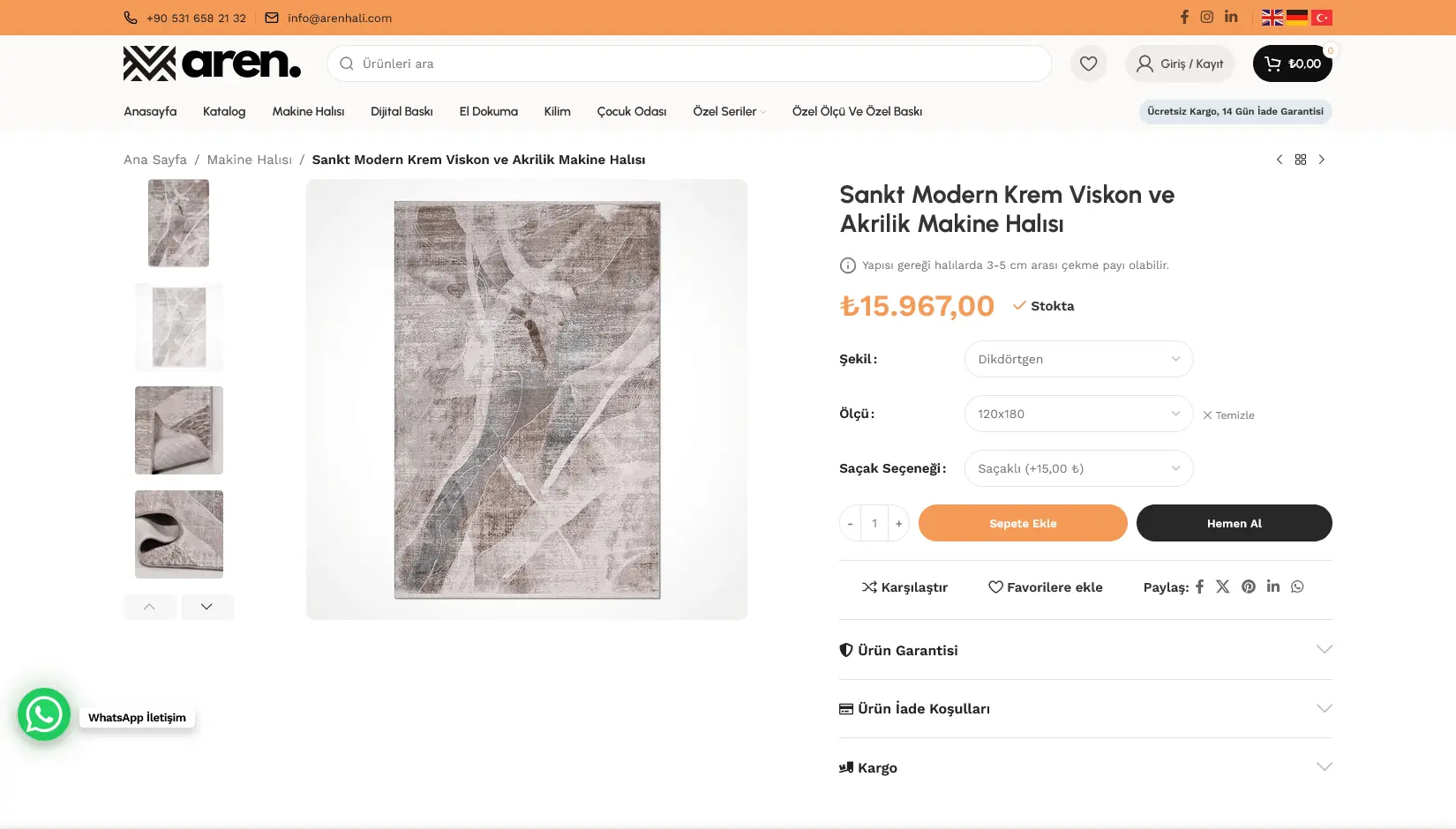Screen dimensions: 1456x829
Task: Open the product grid view icon
Action: pos(1300,160)
